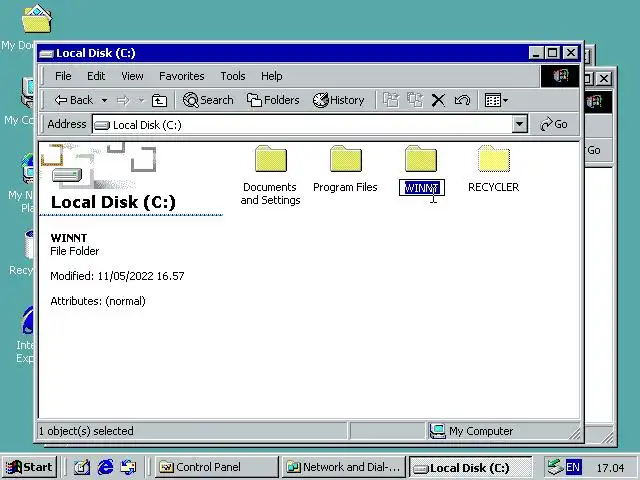
Task: Expand the Address bar dropdown
Action: (x=519, y=124)
